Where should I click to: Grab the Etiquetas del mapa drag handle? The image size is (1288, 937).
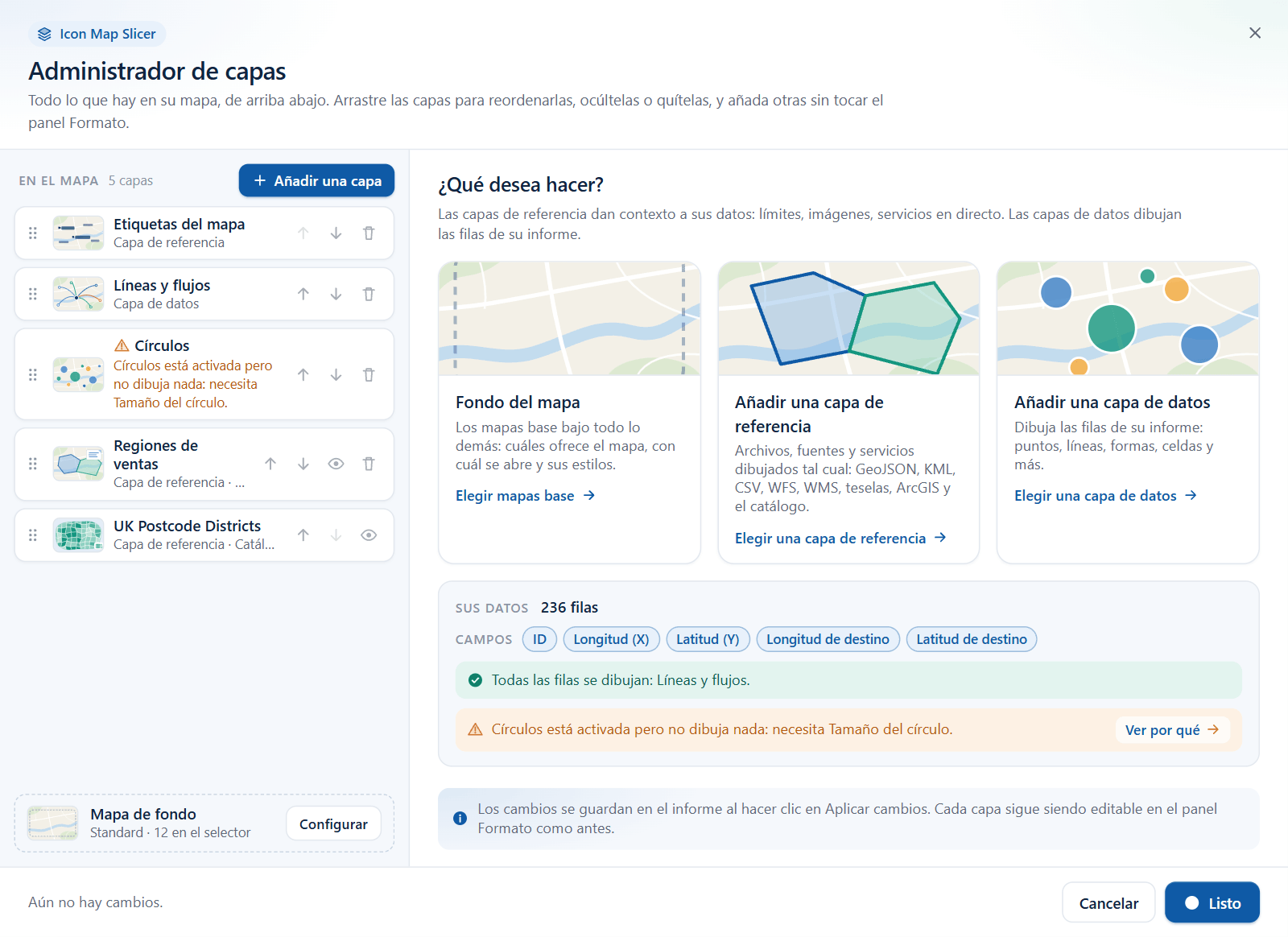(33, 233)
